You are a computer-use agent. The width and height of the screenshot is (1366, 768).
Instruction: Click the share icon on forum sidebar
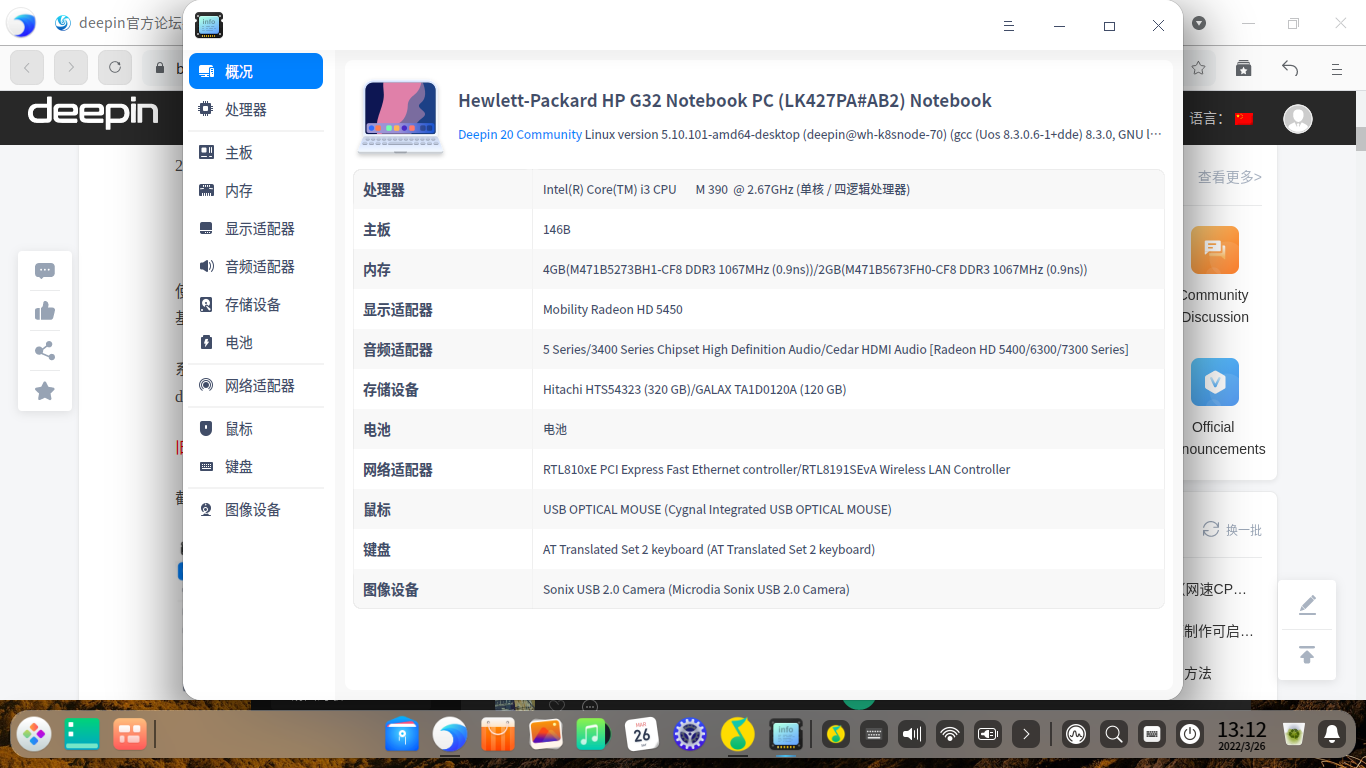[44, 350]
